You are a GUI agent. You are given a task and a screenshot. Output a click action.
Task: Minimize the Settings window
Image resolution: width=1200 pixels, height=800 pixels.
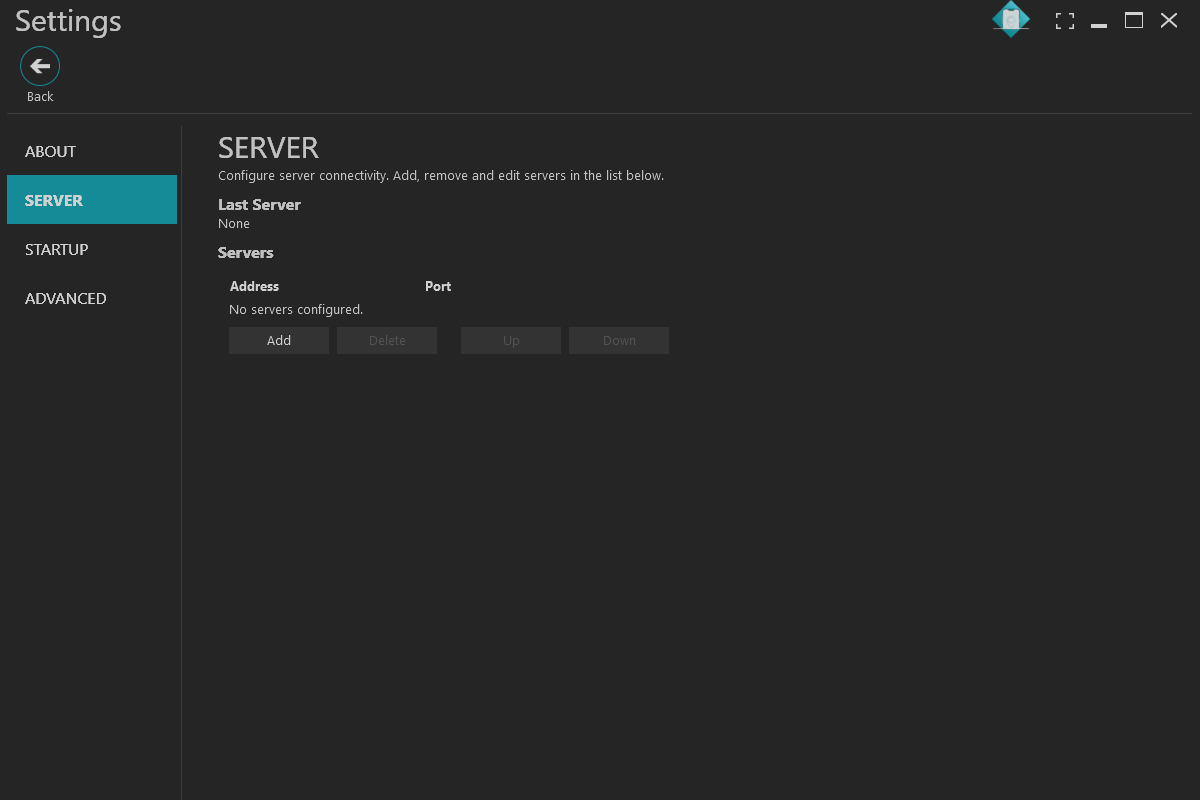pyautogui.click(x=1099, y=25)
